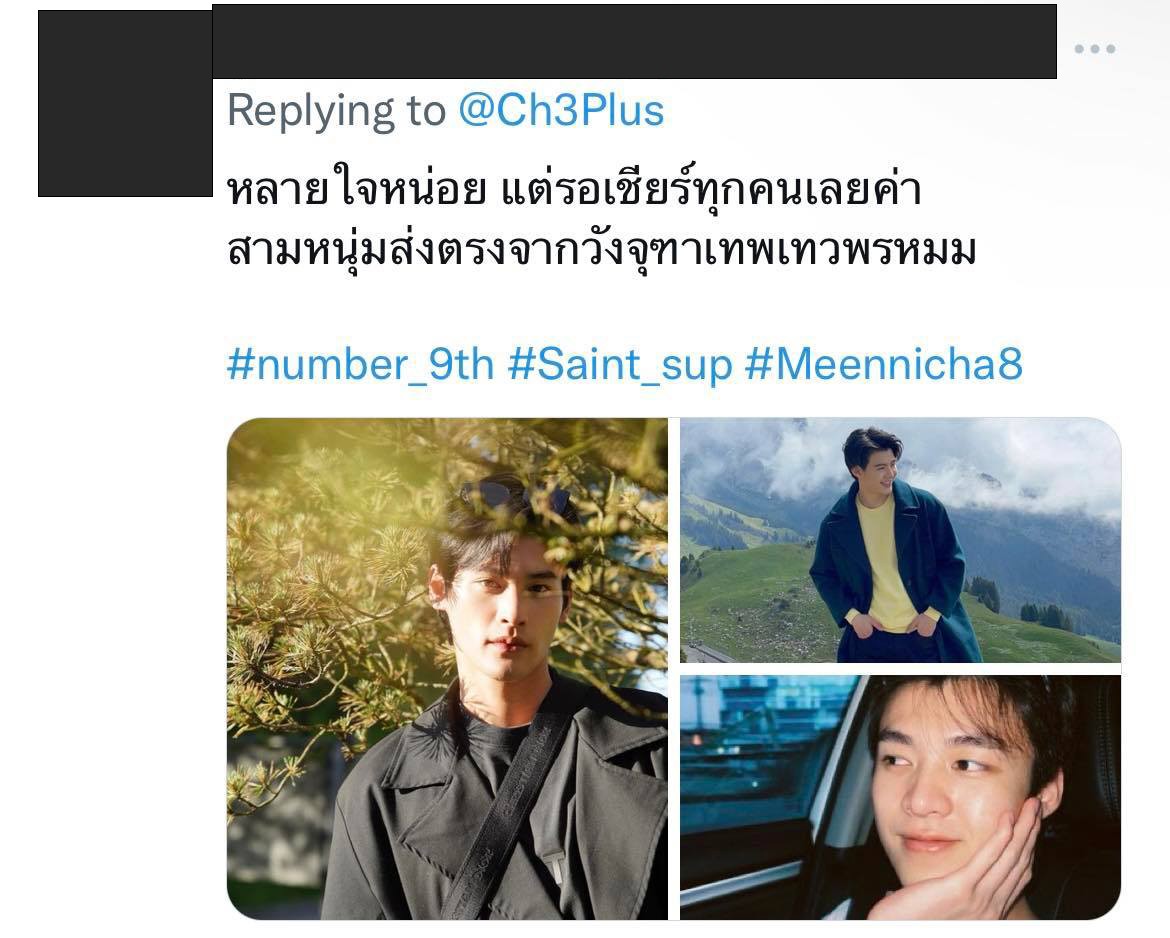Click the first line of Thai tweet text
This screenshot has height=938, width=1170.
click(574, 190)
